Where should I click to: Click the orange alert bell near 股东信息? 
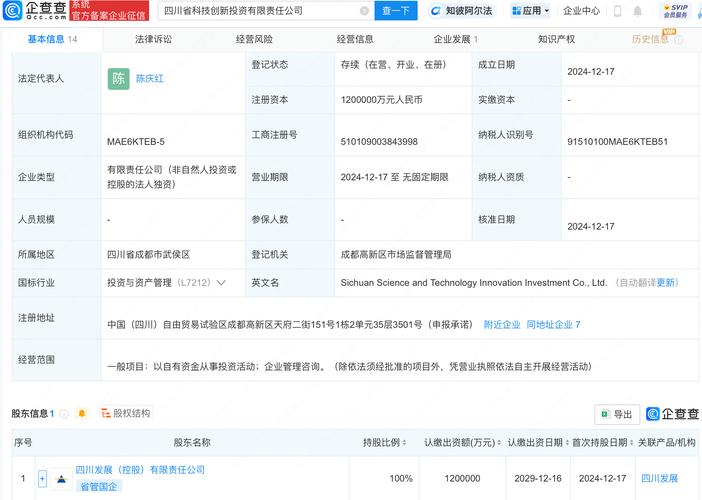(x=82, y=413)
